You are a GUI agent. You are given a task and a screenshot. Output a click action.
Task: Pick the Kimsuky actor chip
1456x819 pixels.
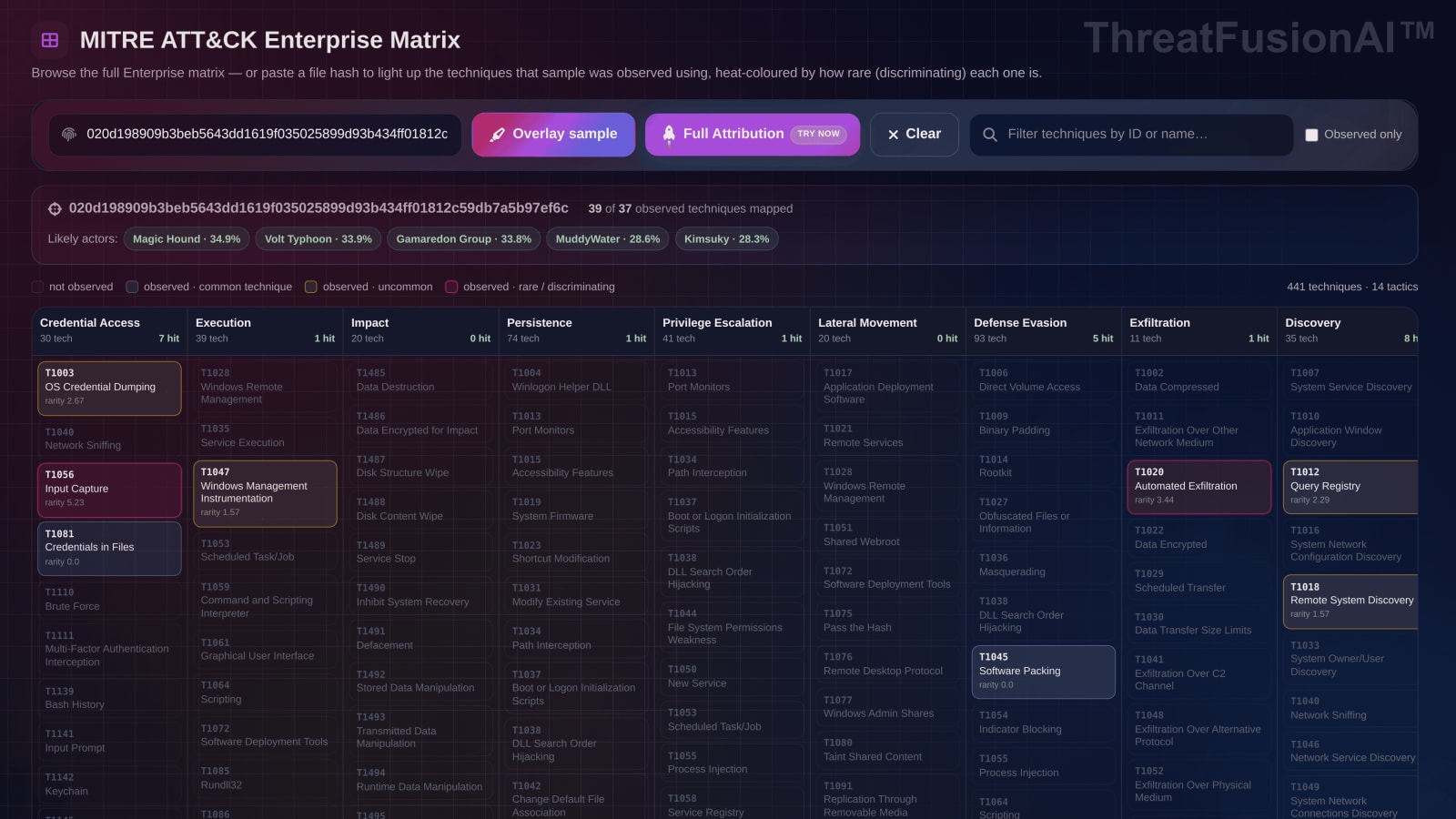pyautogui.click(x=726, y=239)
